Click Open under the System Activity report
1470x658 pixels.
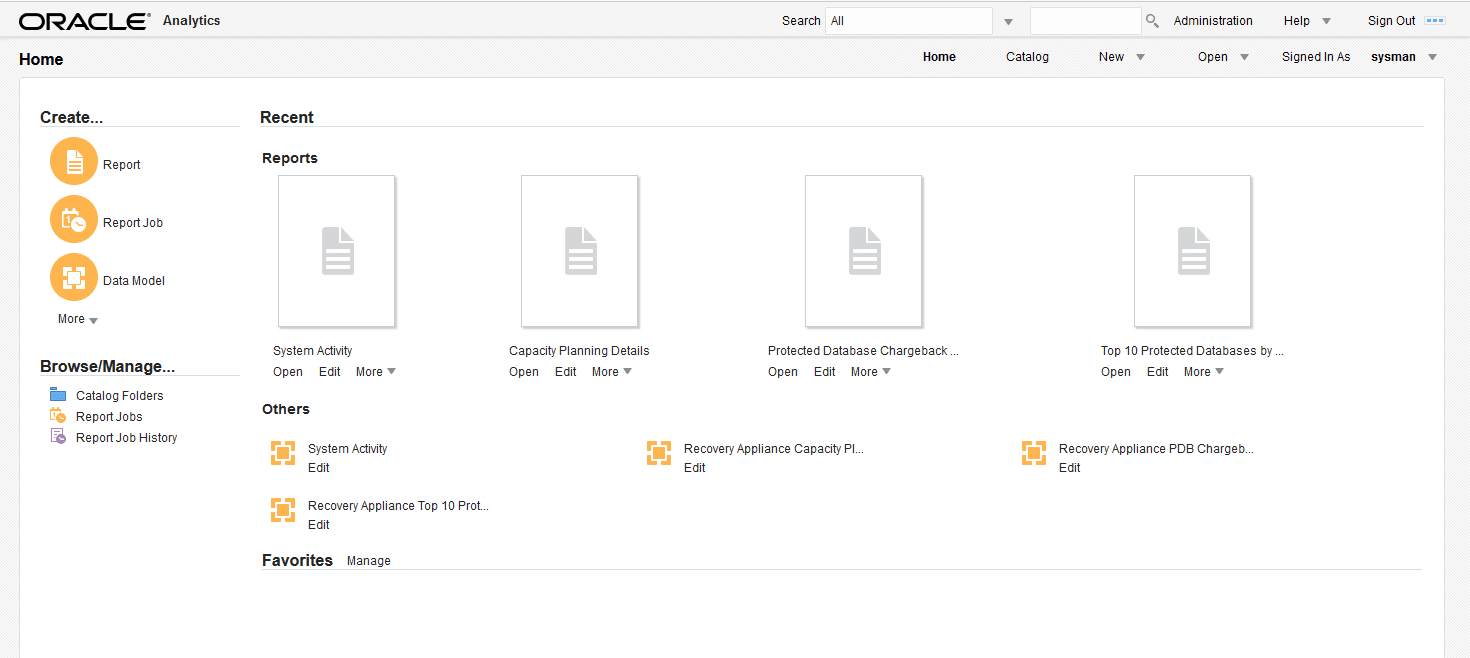288,372
